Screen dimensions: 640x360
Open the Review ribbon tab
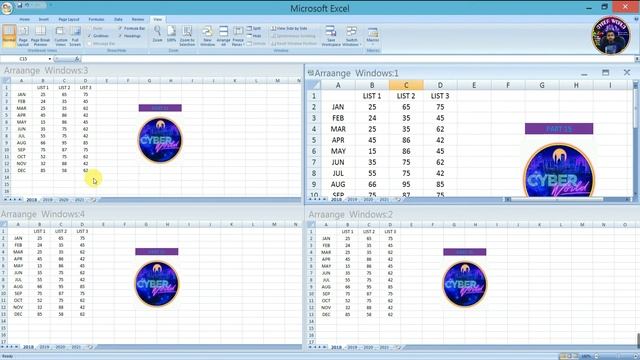click(x=138, y=19)
